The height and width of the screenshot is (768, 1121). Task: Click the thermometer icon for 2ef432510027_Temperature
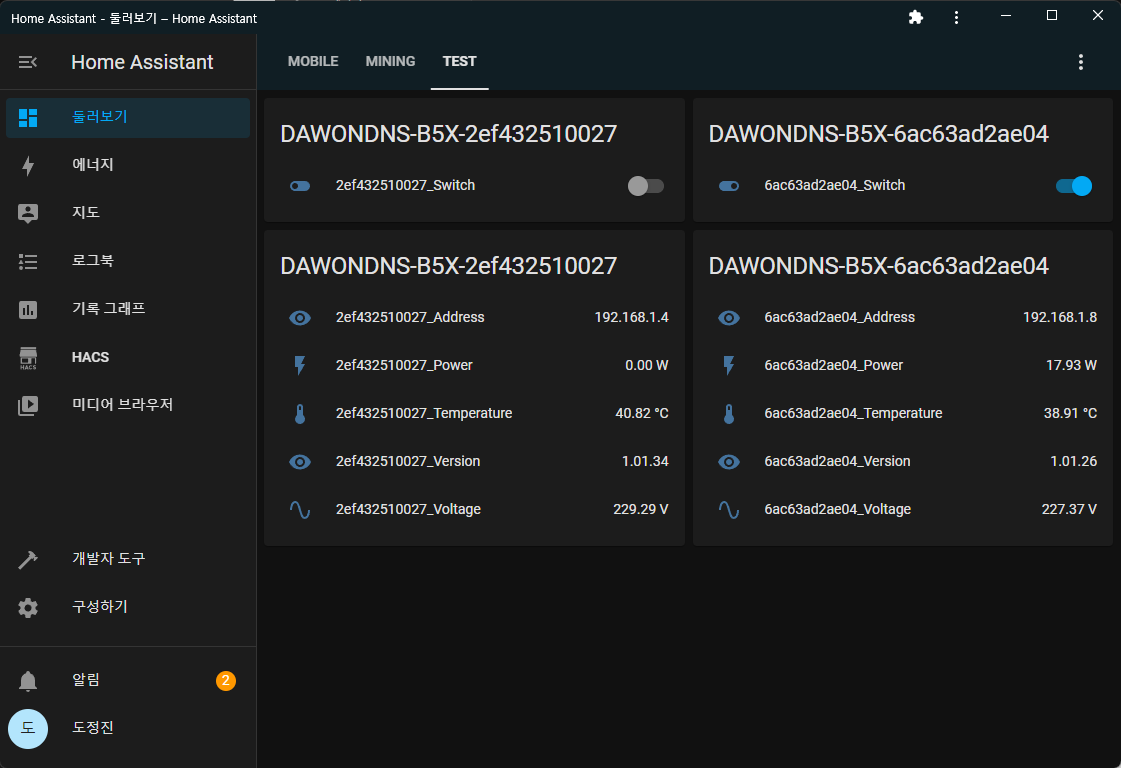[300, 414]
